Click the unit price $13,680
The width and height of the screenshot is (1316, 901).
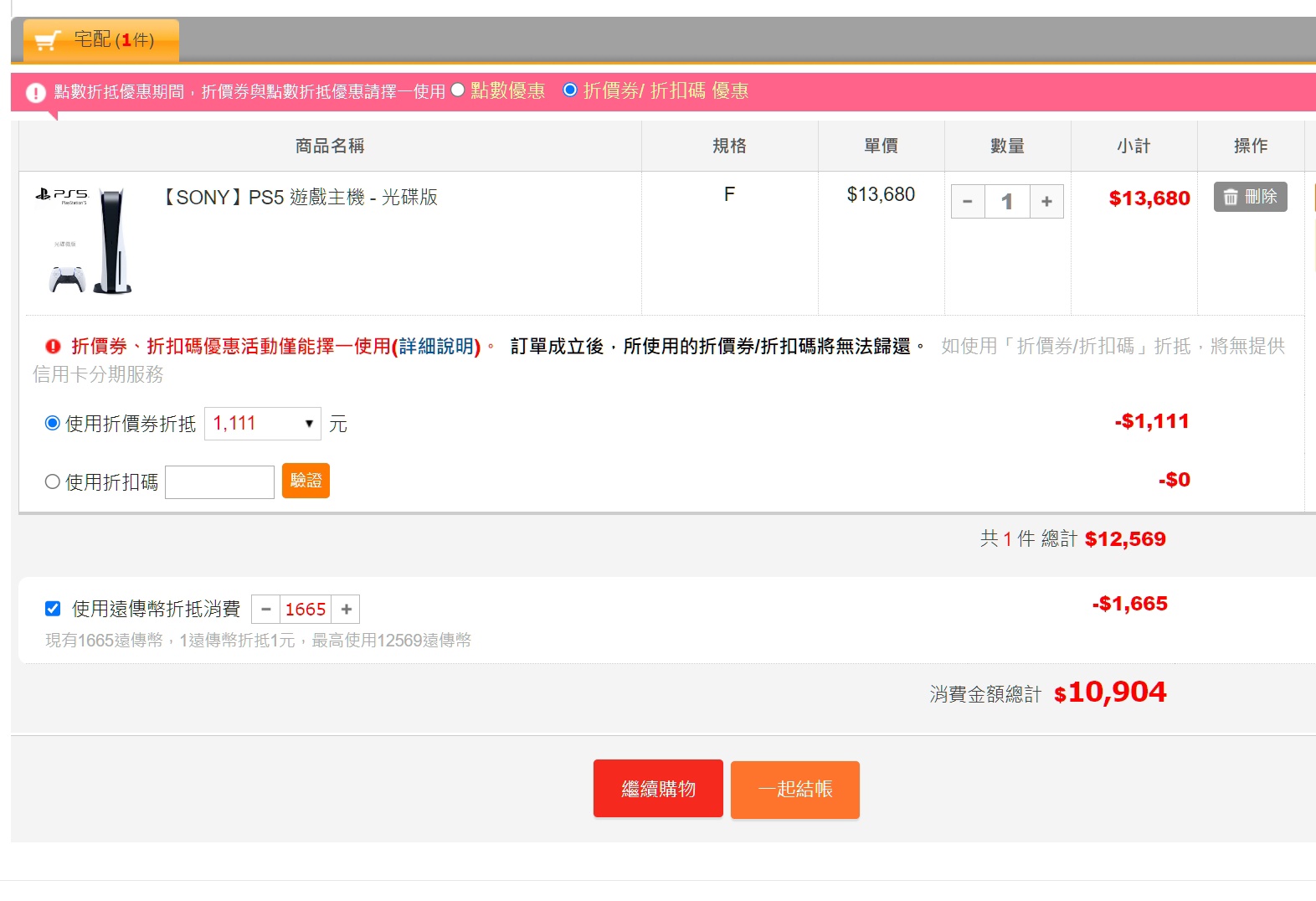tap(881, 195)
